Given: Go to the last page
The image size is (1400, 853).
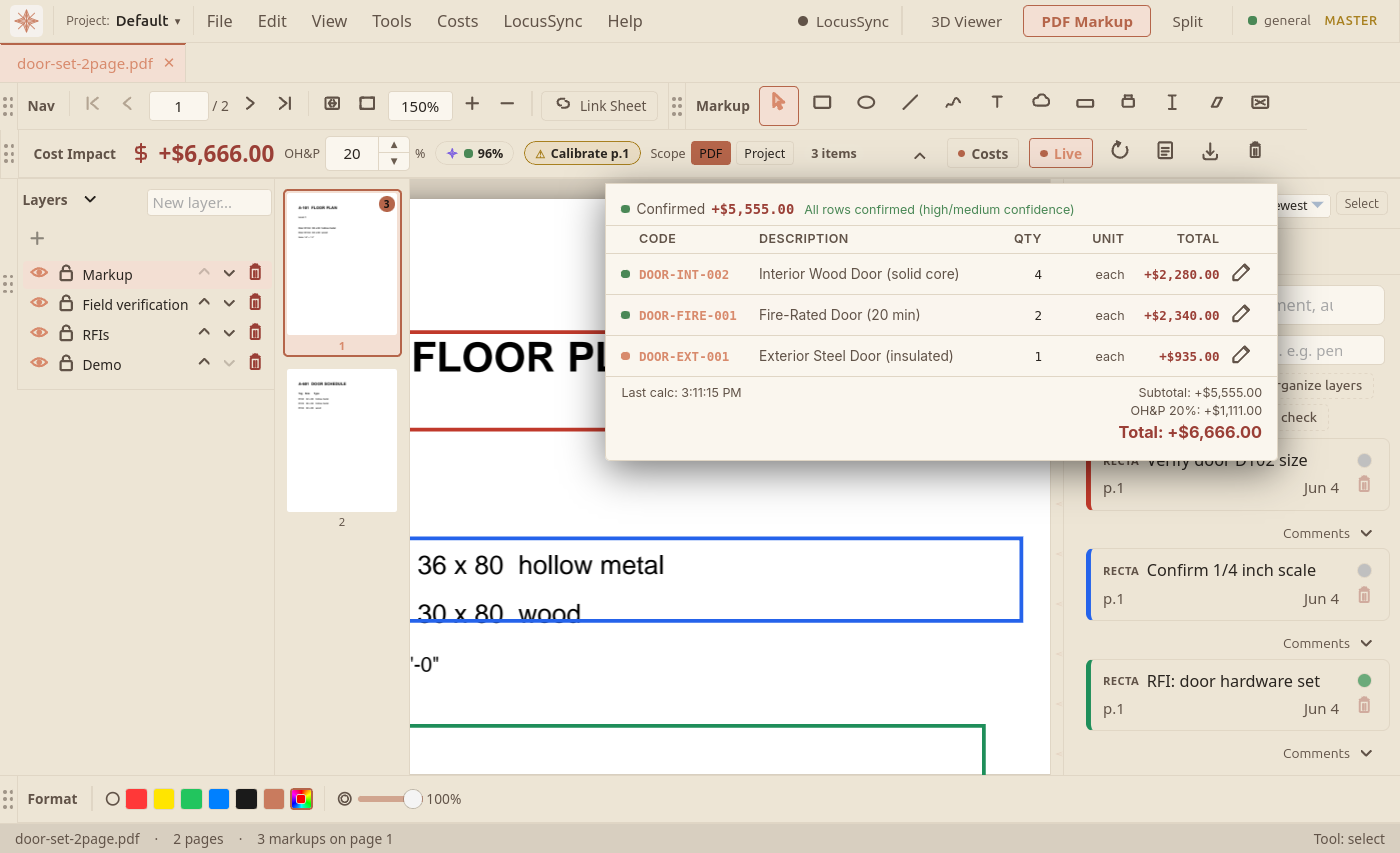Looking at the screenshot, I should [285, 104].
